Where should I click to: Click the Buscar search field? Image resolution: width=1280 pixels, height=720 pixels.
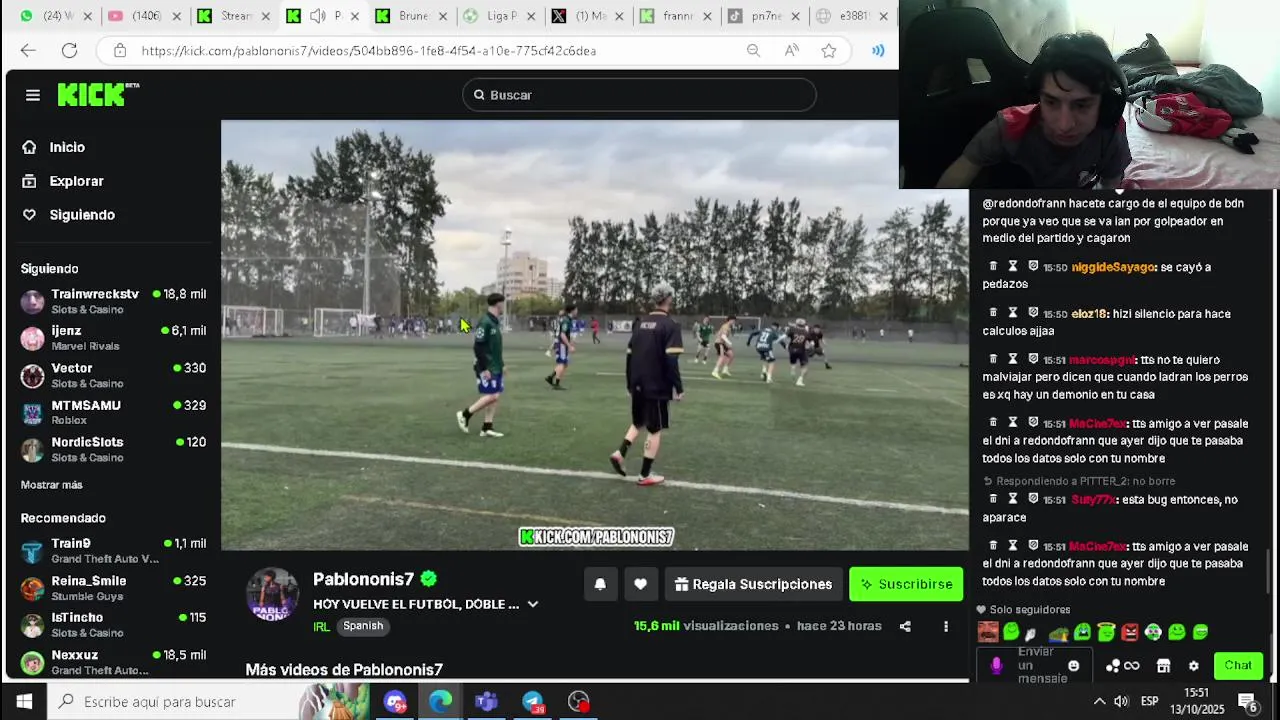coord(639,95)
